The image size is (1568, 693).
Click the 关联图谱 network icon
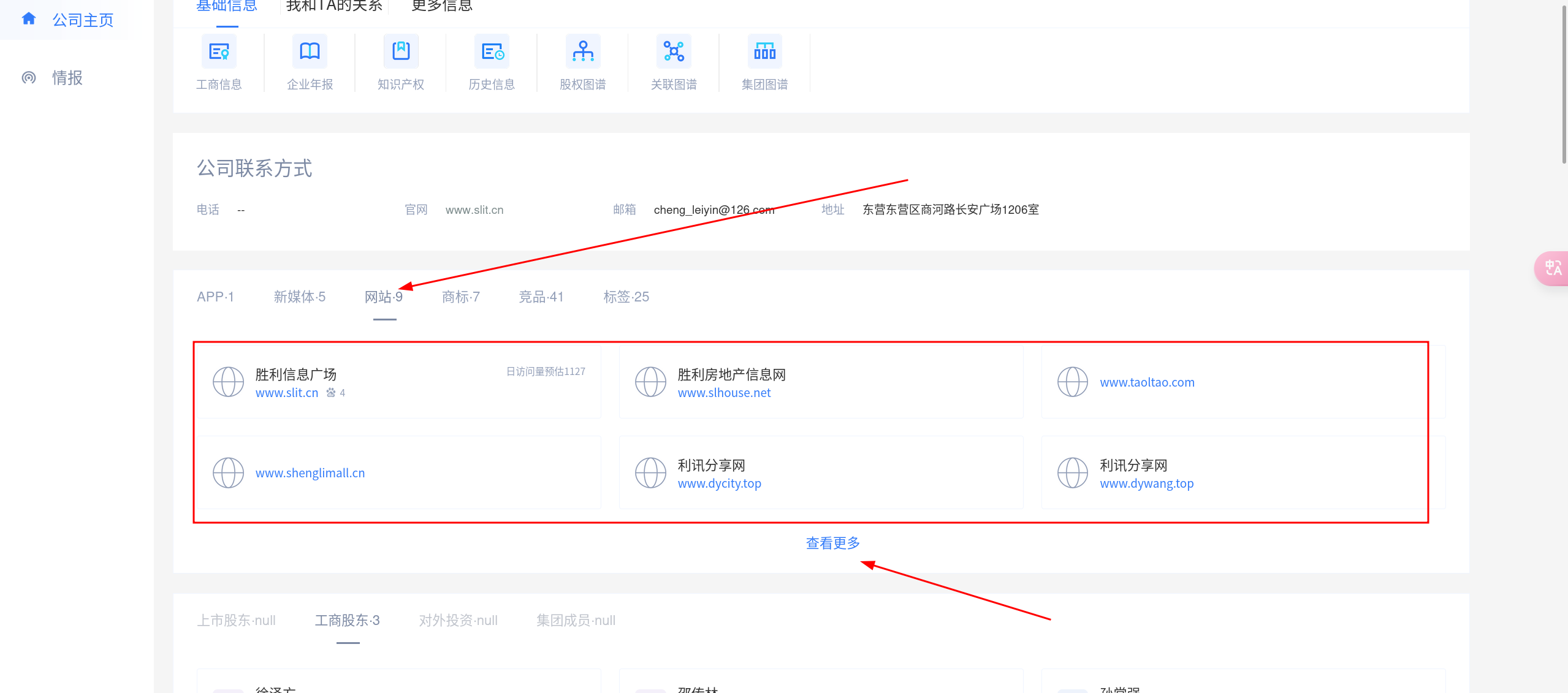(674, 52)
